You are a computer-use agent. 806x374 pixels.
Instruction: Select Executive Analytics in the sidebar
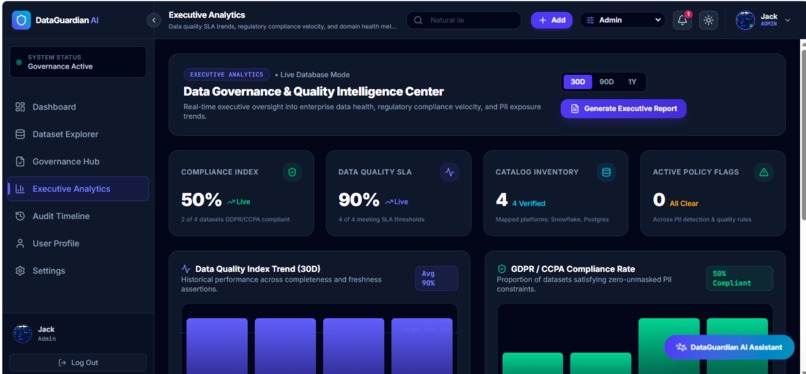click(x=78, y=189)
